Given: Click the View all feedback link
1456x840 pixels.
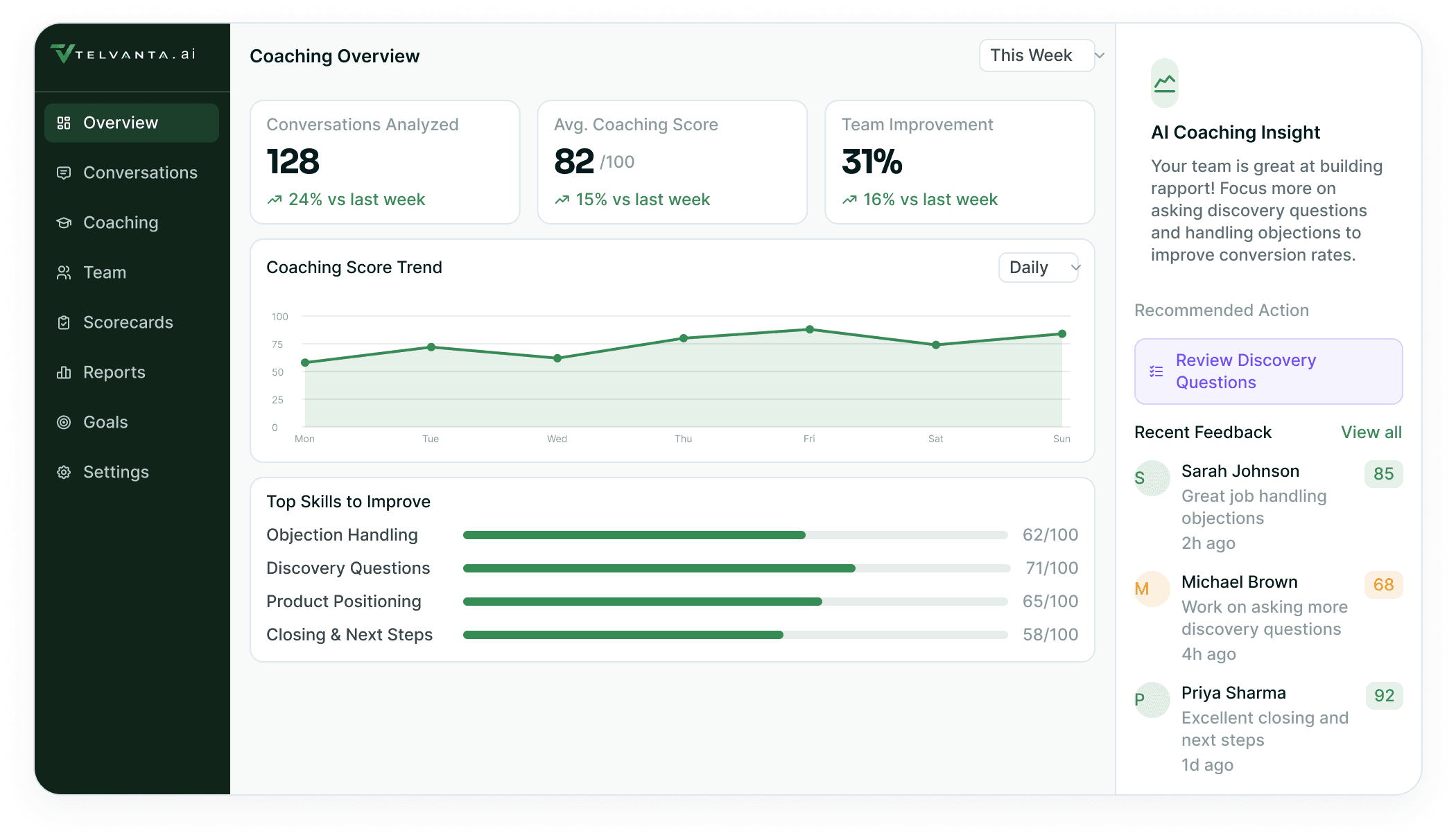Looking at the screenshot, I should tap(1371, 432).
